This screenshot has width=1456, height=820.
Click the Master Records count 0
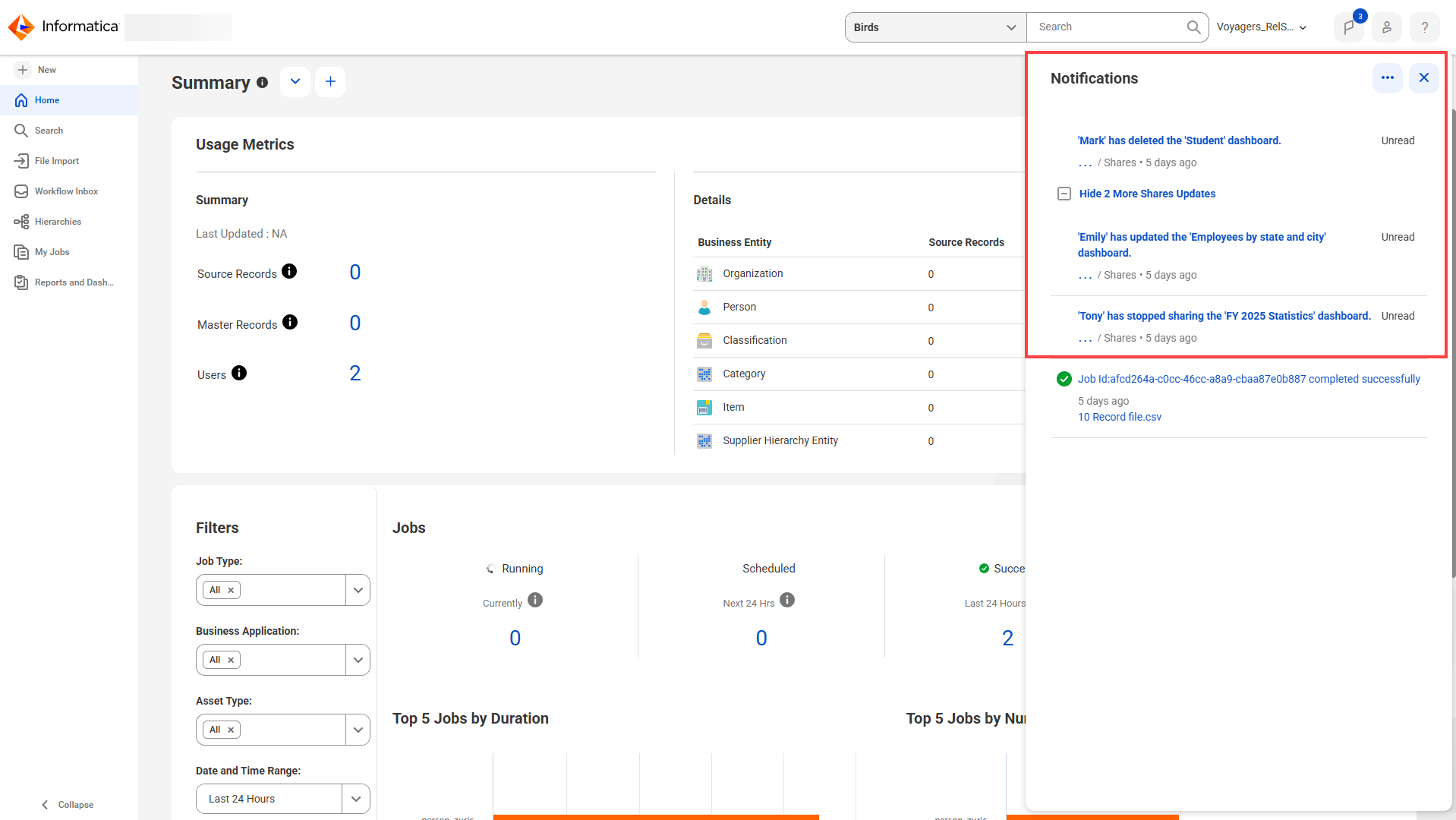pos(355,323)
